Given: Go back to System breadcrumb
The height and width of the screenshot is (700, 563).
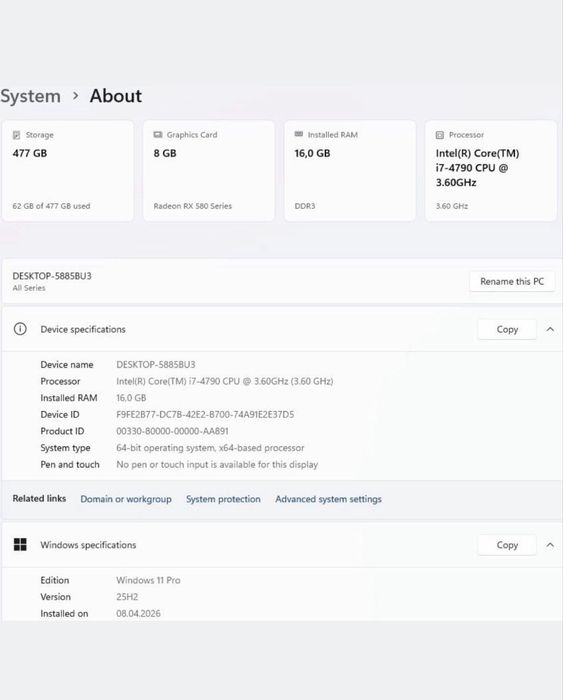Looking at the screenshot, I should click(x=30, y=96).
